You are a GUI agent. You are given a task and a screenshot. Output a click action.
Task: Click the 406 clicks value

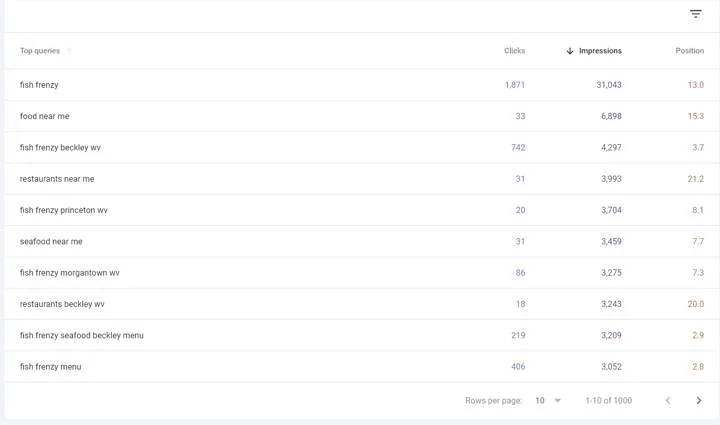point(518,367)
